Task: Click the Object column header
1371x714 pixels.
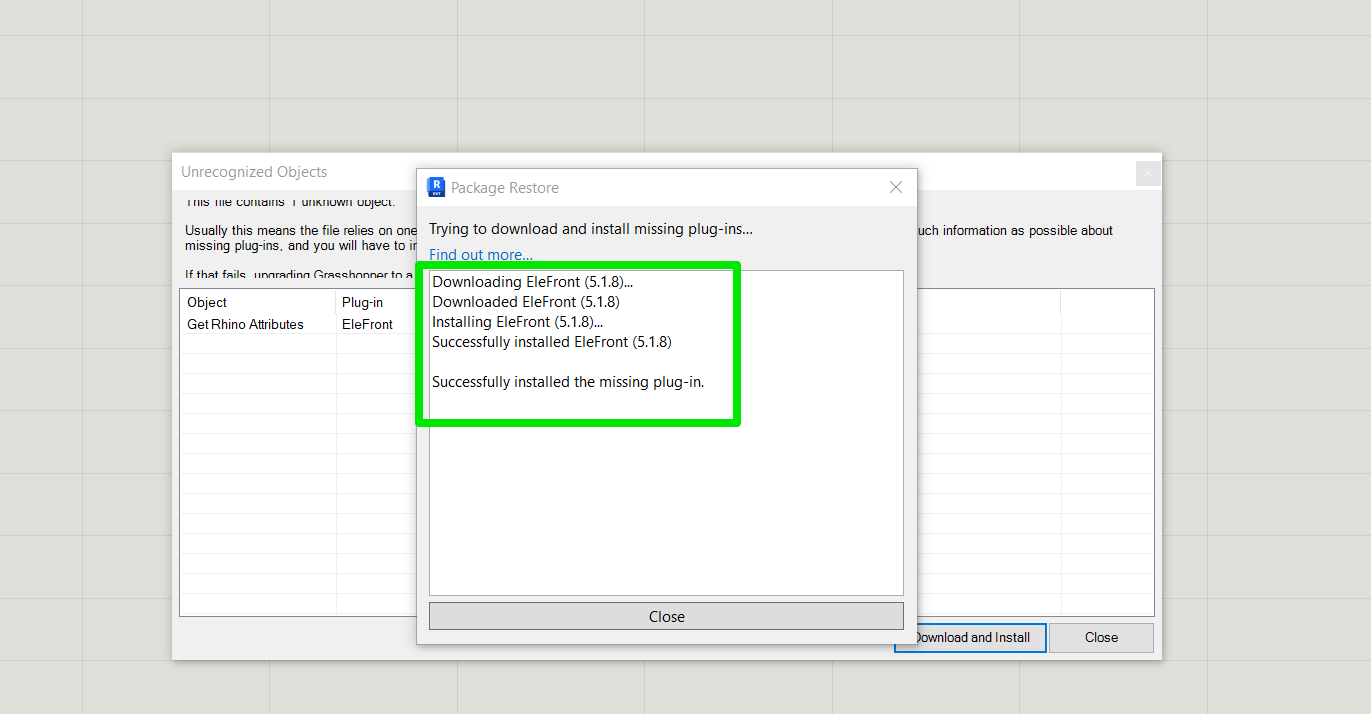Action: pyautogui.click(x=258, y=302)
